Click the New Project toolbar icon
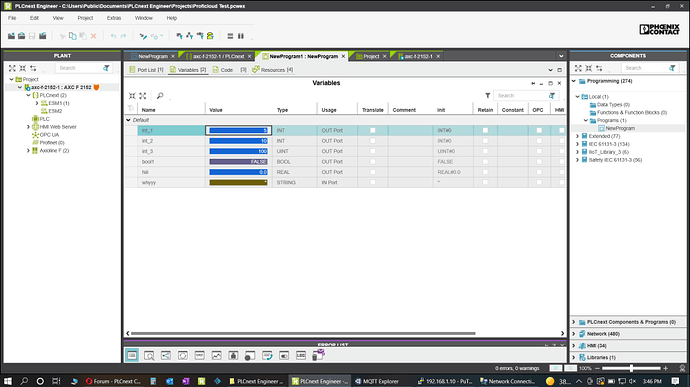The height and width of the screenshot is (387, 690). point(11,36)
